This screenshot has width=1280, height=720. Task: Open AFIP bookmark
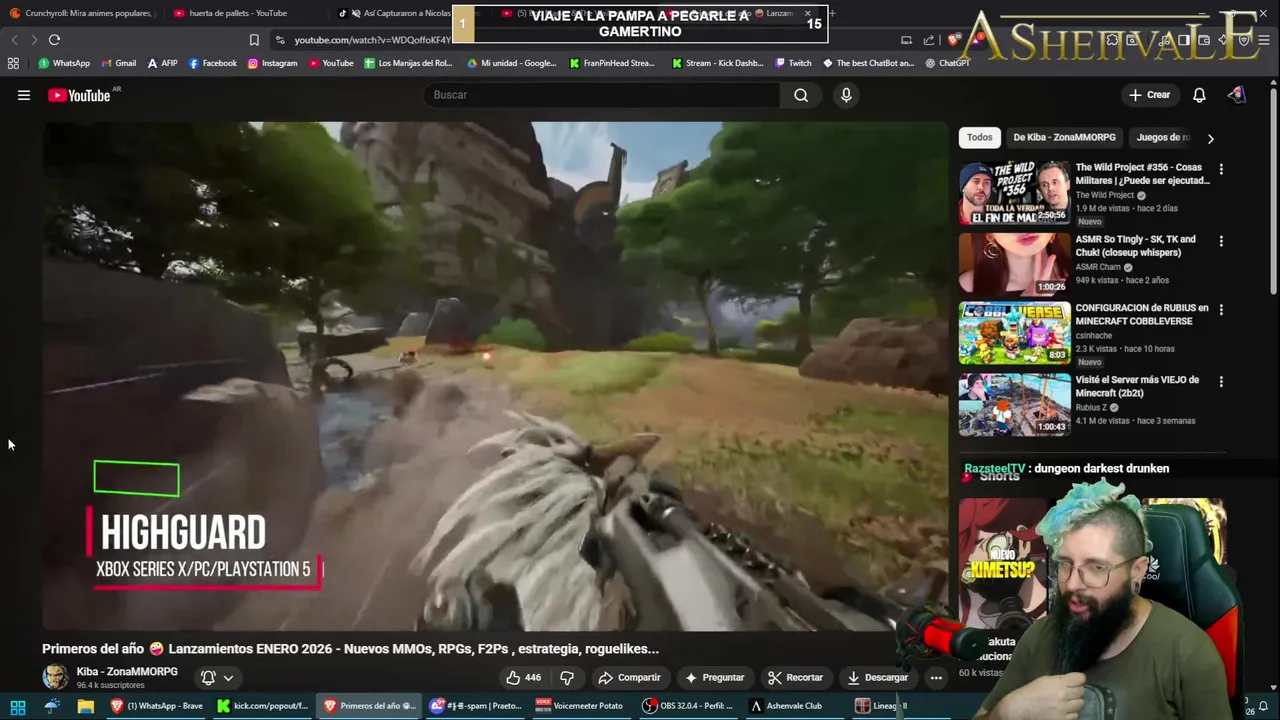162,63
